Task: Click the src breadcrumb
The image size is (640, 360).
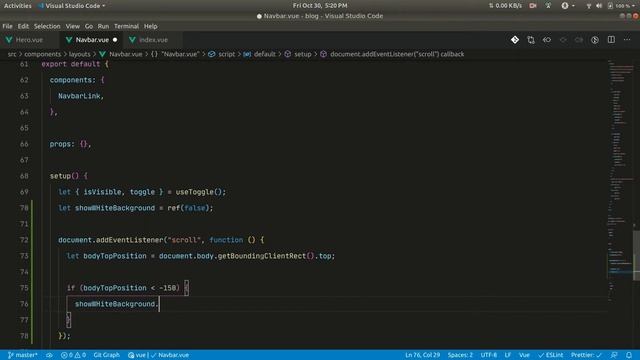Action: click(x=12, y=54)
